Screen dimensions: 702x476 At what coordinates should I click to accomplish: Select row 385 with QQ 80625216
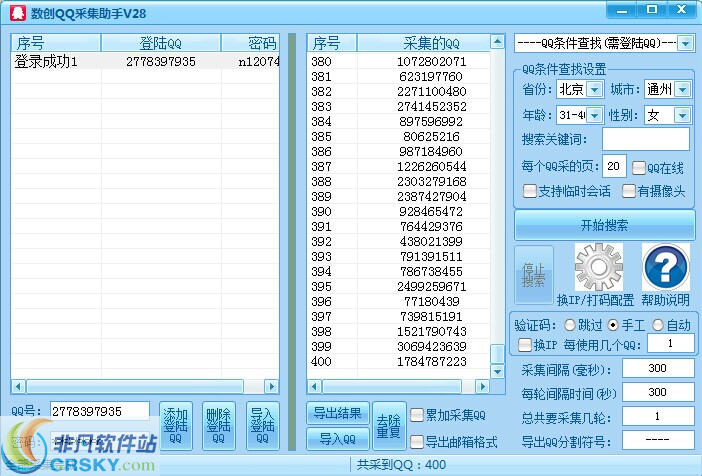point(398,136)
